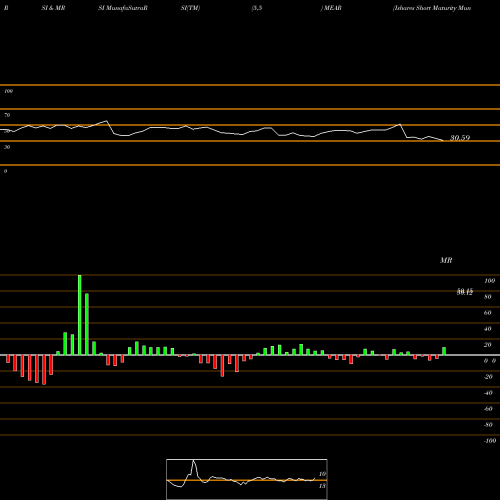Click the 'SI & MR' header label
500x500 pixels.
[53, 8]
